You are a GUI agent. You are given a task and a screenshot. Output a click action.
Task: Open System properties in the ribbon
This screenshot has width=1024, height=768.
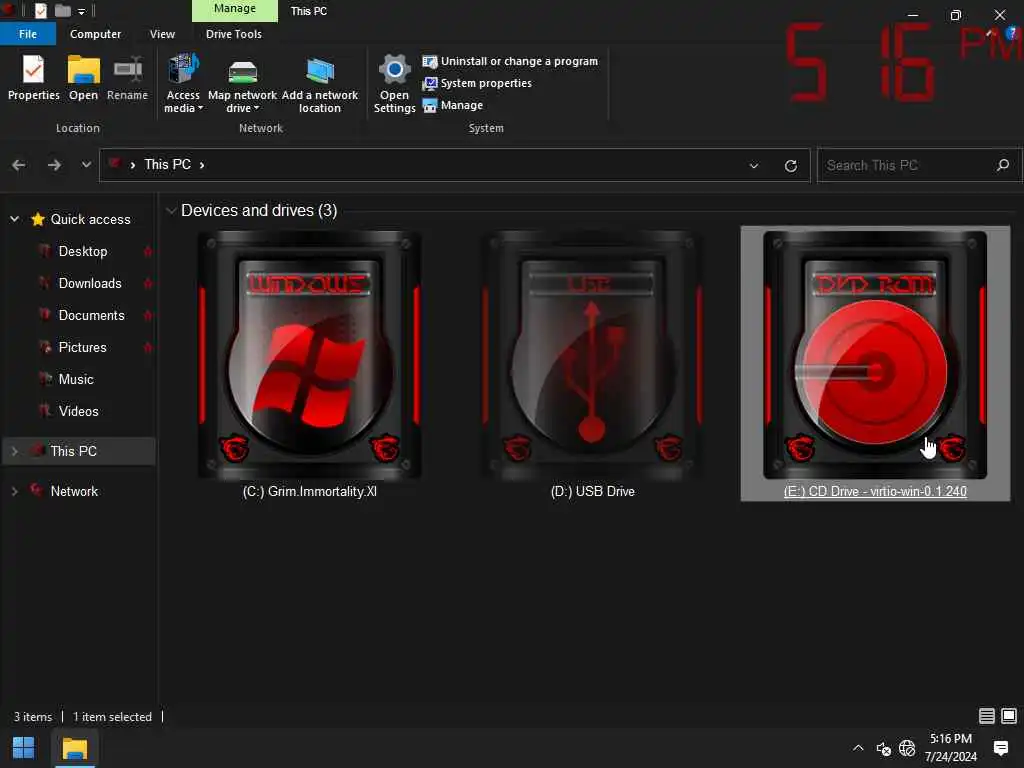click(477, 83)
